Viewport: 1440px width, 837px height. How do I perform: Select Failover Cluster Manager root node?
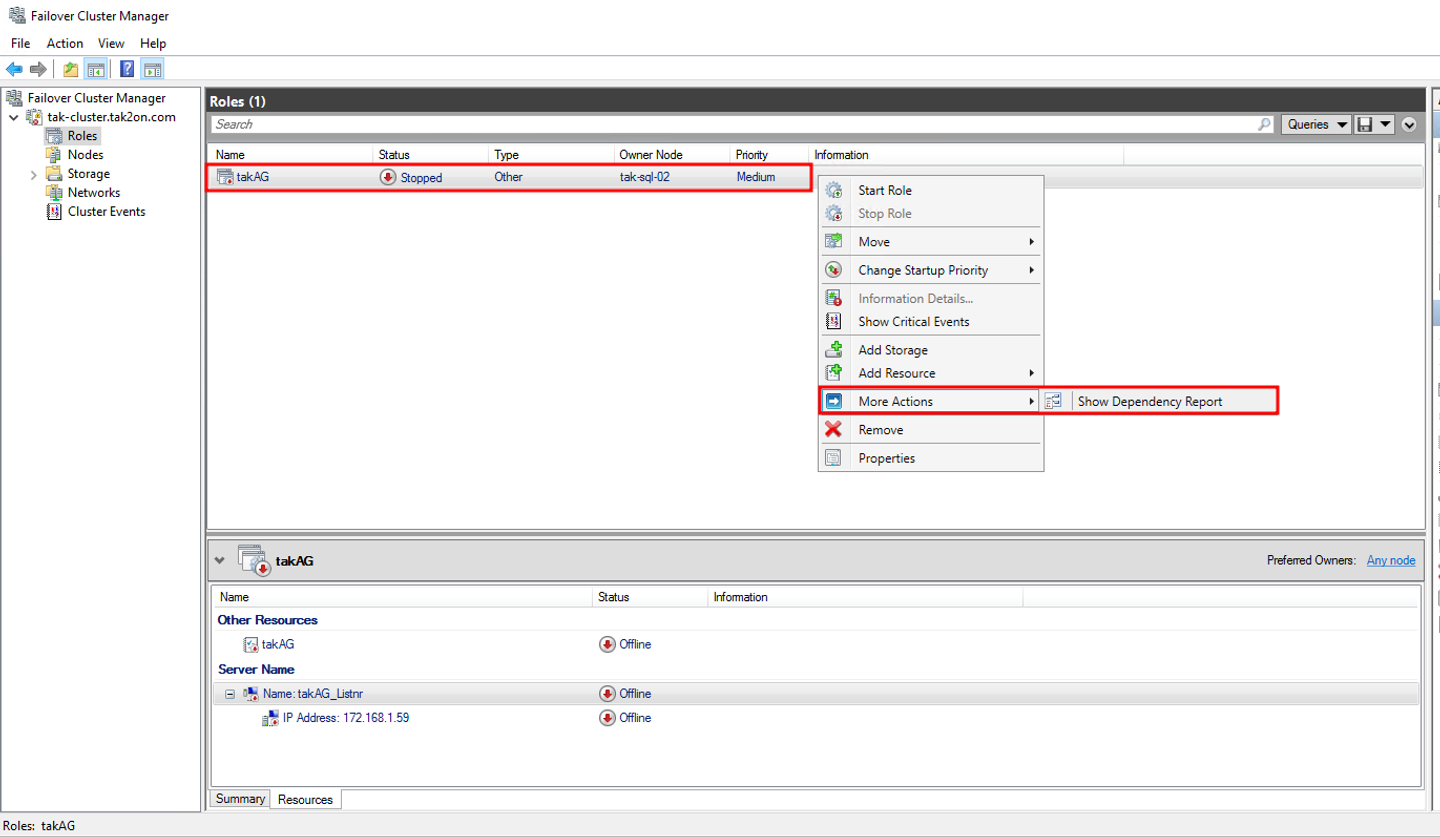pyautogui.click(x=96, y=98)
